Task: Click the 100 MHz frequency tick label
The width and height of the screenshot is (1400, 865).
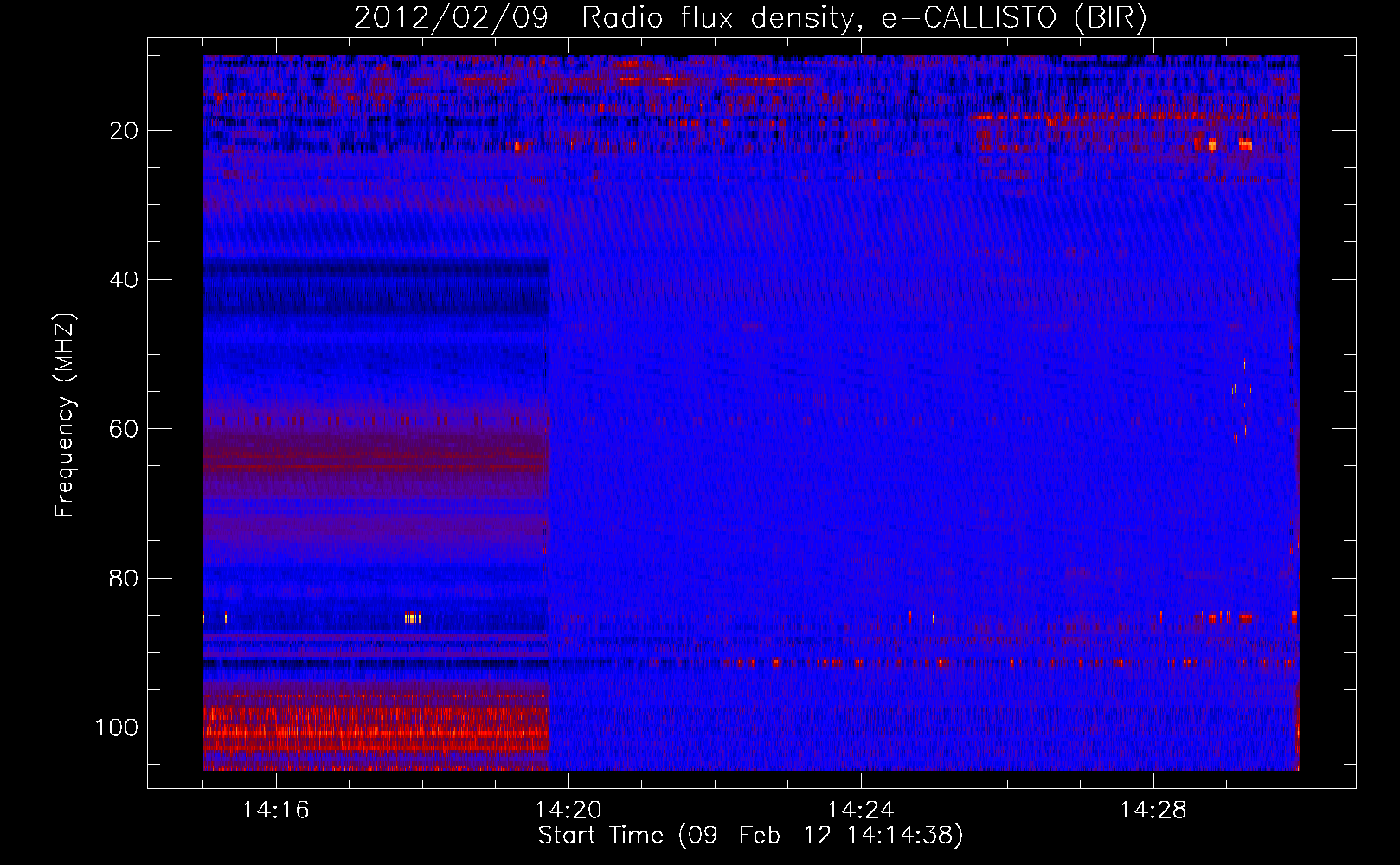Action: pos(117,727)
